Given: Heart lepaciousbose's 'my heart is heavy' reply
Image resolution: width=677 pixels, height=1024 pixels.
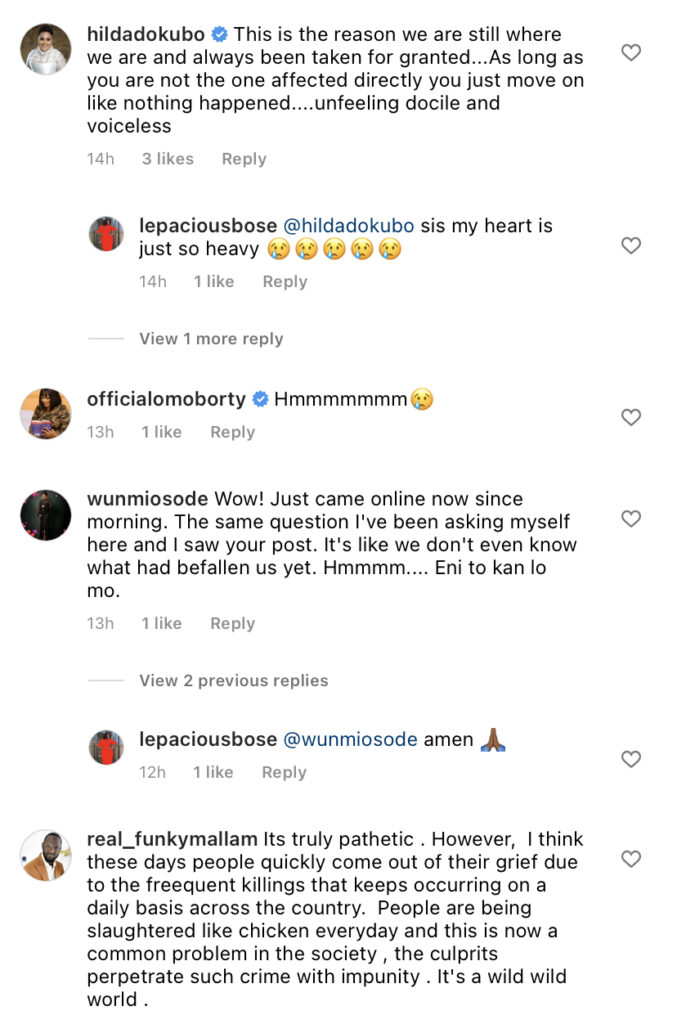Looking at the screenshot, I should tap(630, 245).
